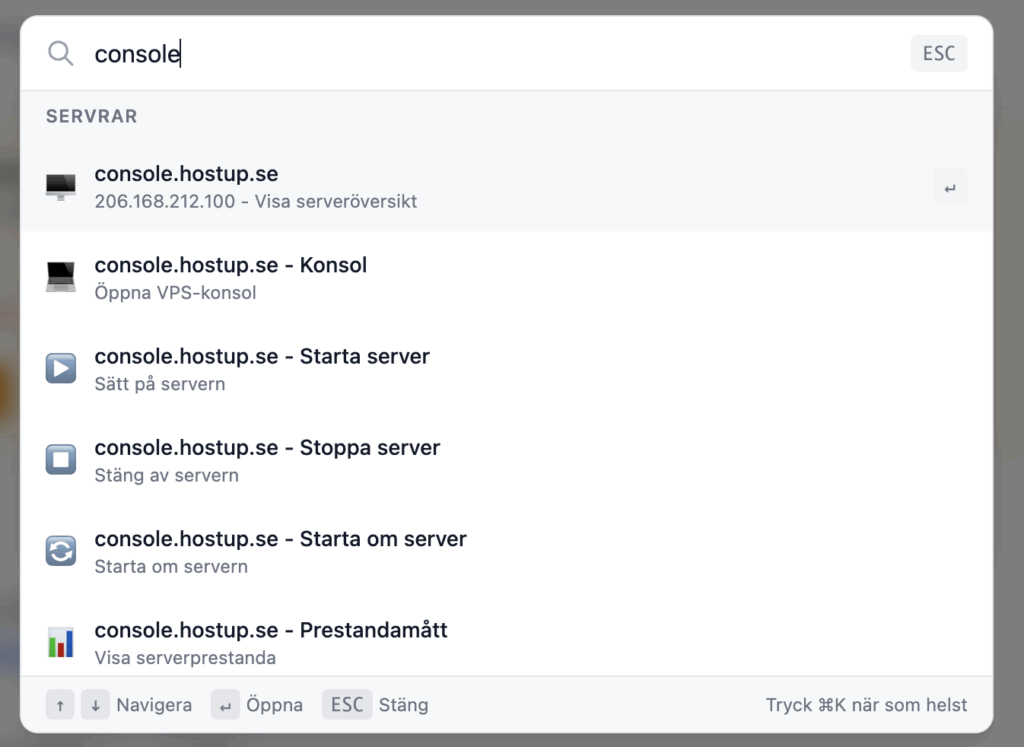
Task: Click the search field containing "console"
Action: pyautogui.click(x=480, y=54)
